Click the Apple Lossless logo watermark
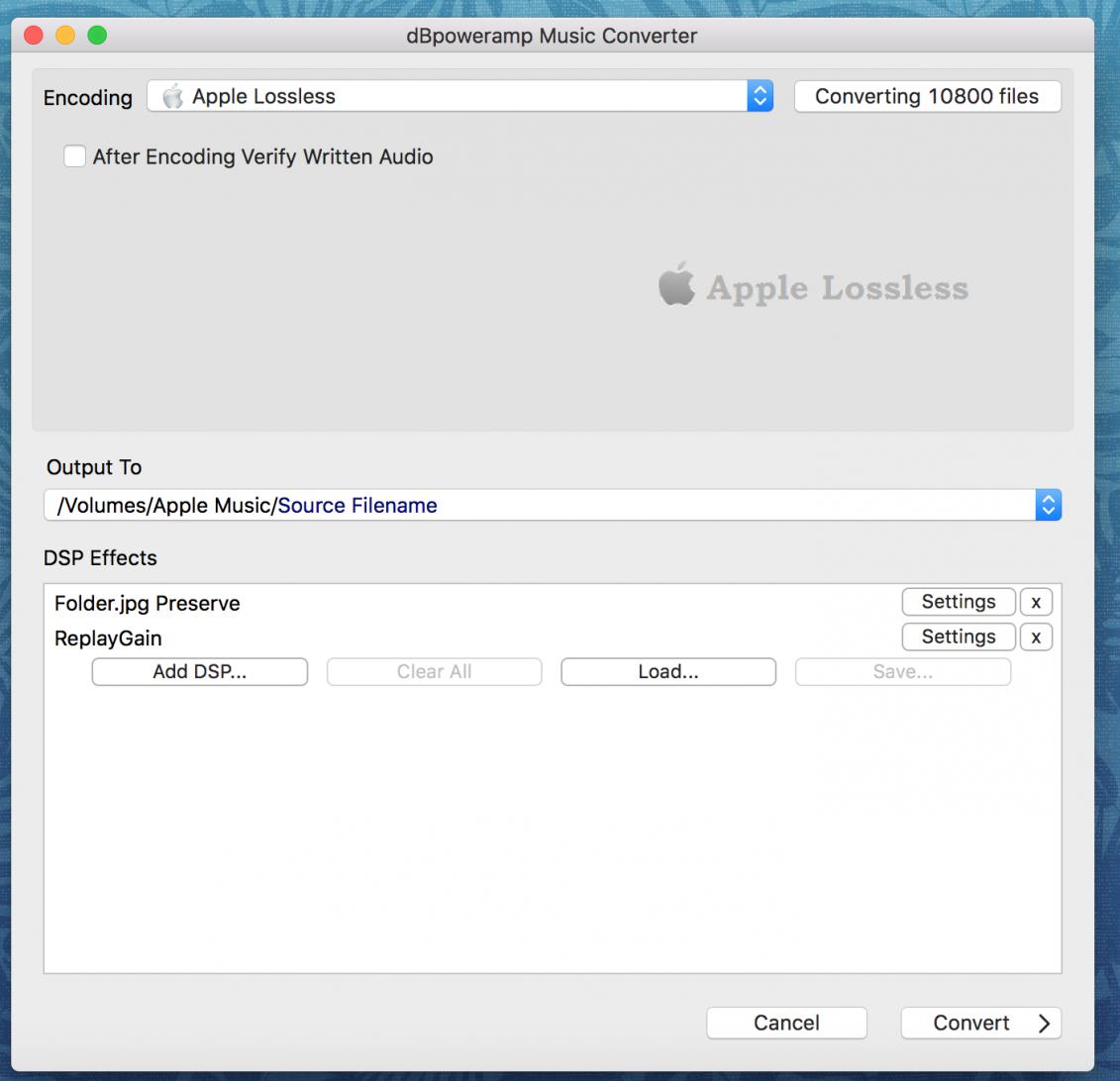This screenshot has height=1081, width=1120. (813, 287)
